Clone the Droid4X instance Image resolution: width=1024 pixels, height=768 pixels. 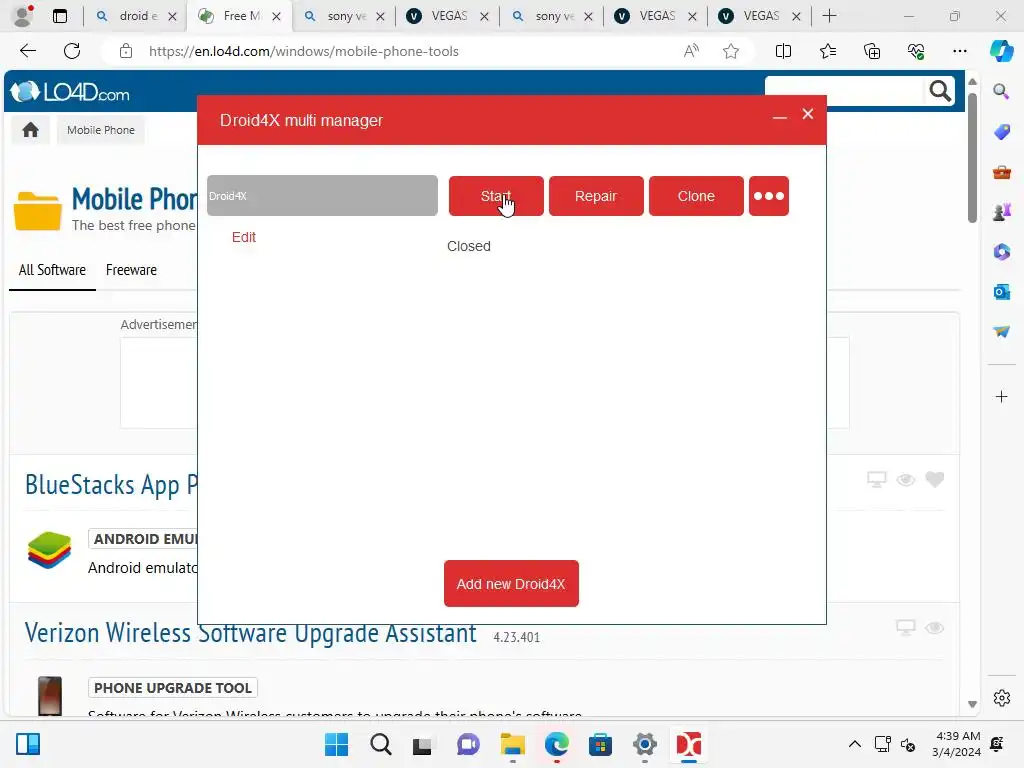point(696,196)
